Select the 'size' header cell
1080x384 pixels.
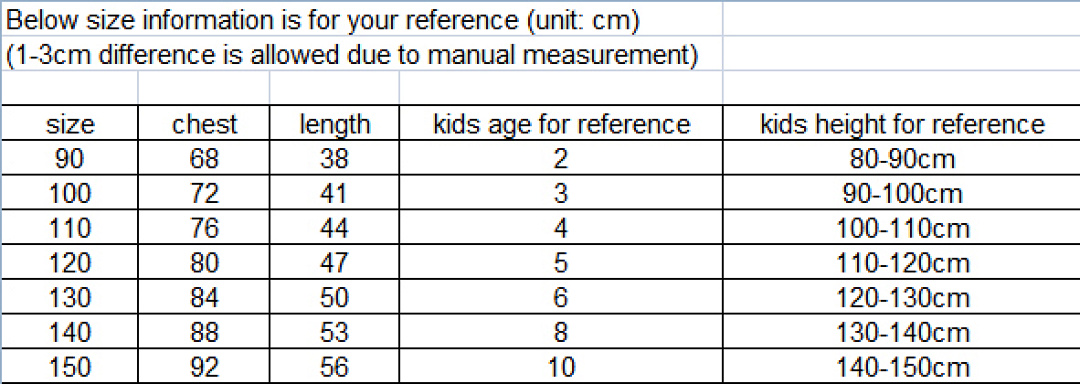click(70, 125)
